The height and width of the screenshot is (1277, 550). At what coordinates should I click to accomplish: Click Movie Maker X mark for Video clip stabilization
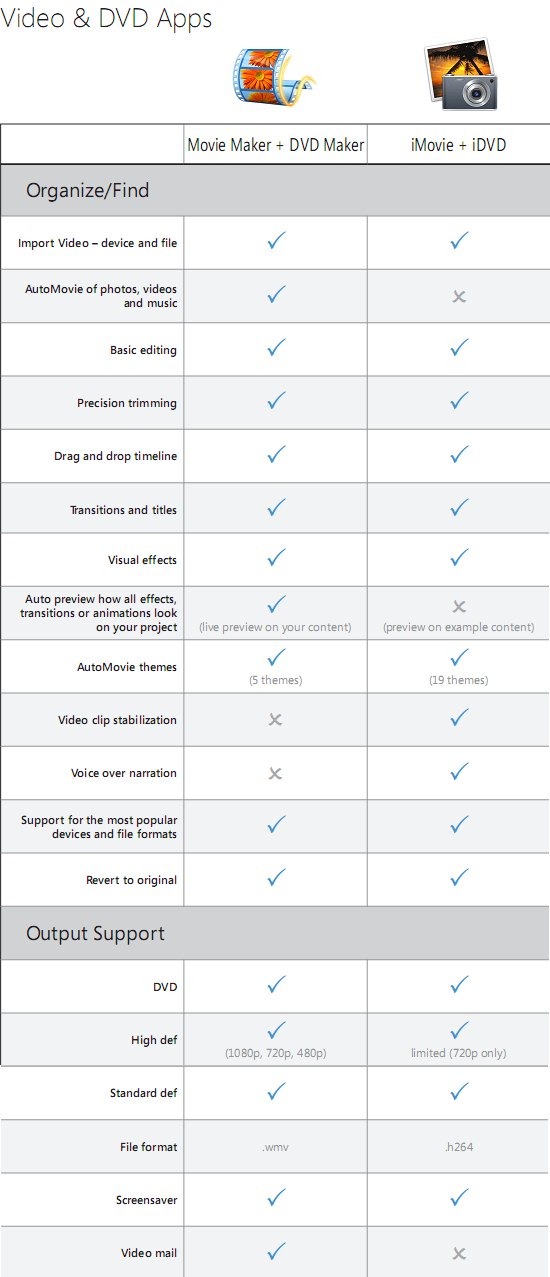click(x=276, y=720)
